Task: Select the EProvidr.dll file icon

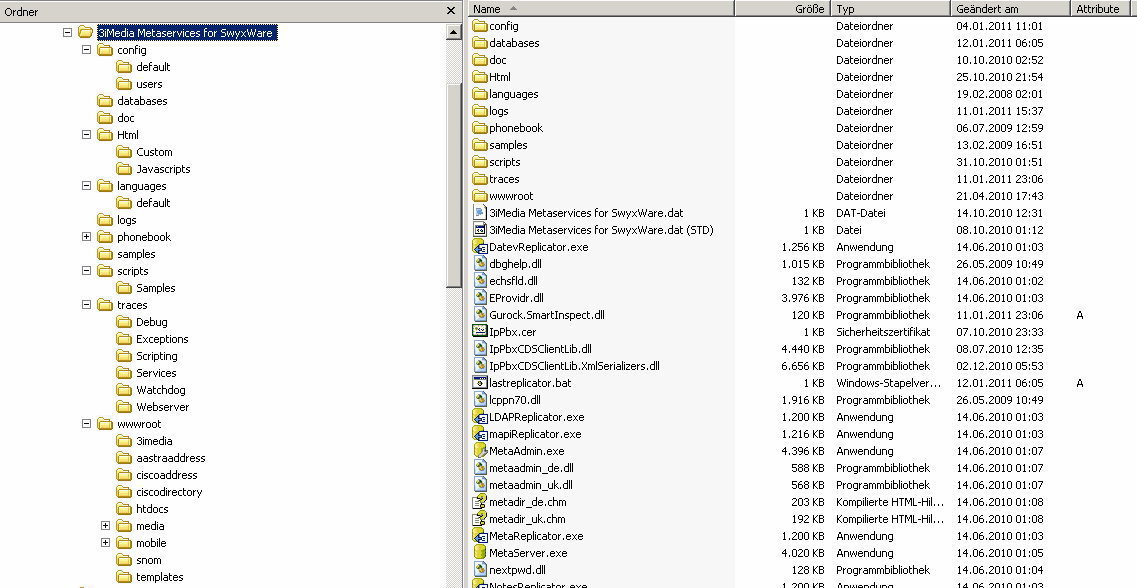Action: (x=479, y=298)
